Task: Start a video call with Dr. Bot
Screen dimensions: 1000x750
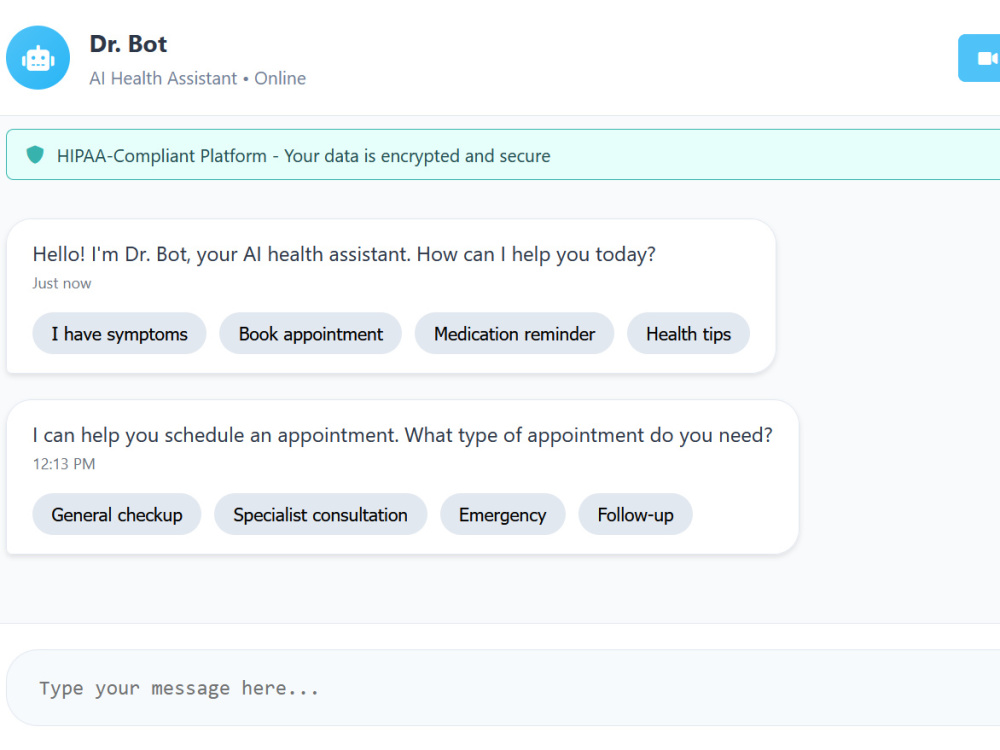Action: click(x=981, y=58)
